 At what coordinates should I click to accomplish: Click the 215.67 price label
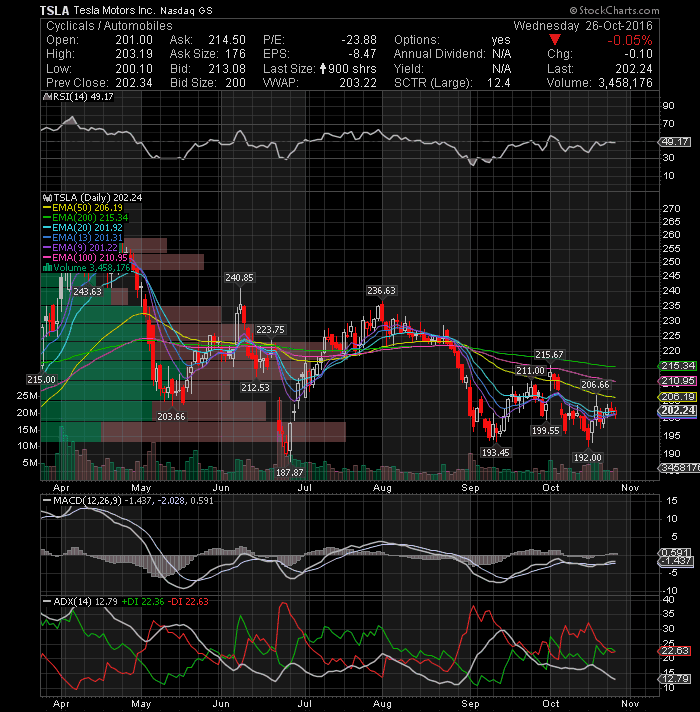click(549, 355)
